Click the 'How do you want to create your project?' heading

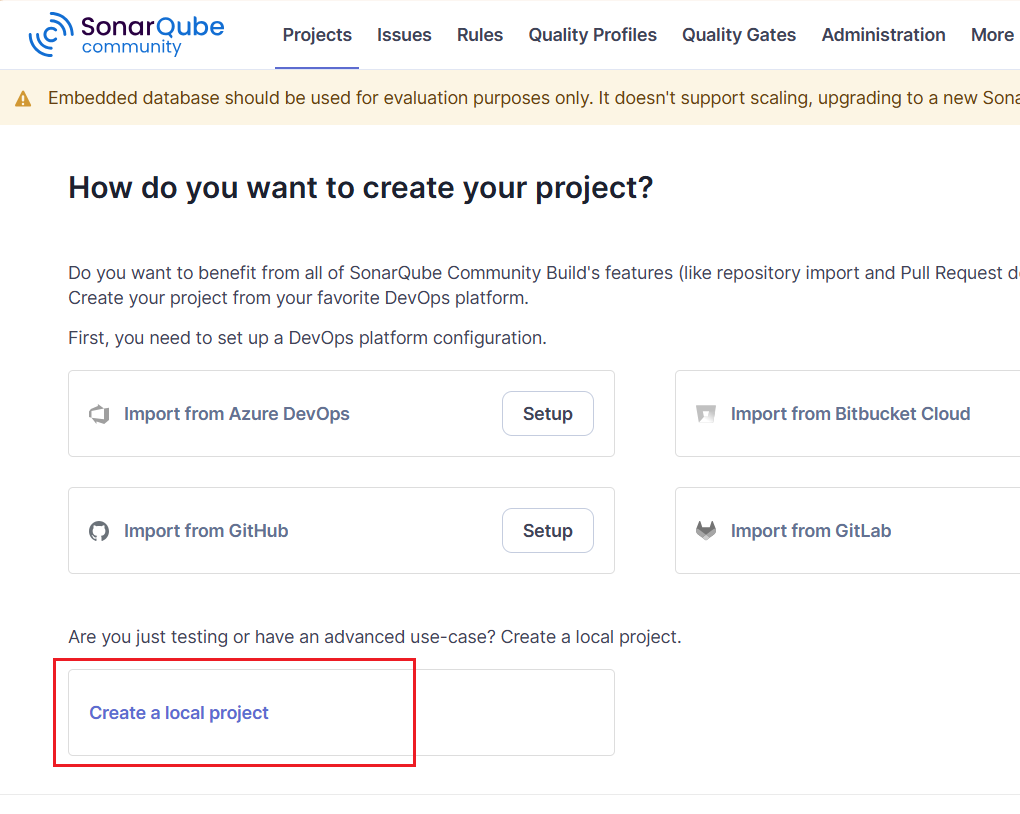361,188
